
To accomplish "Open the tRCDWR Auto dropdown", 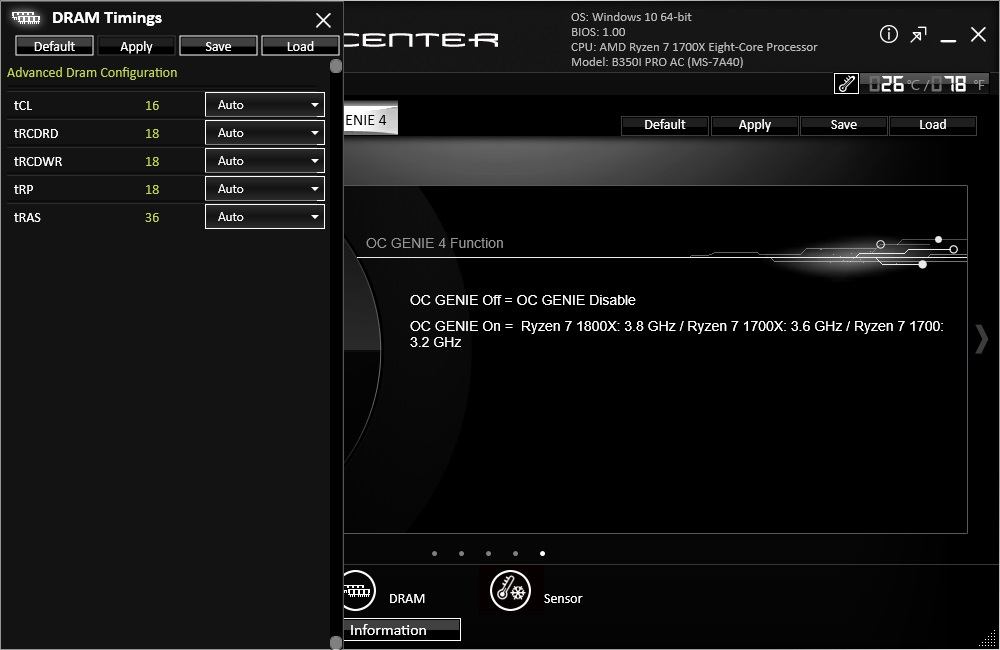I will tap(265, 161).
